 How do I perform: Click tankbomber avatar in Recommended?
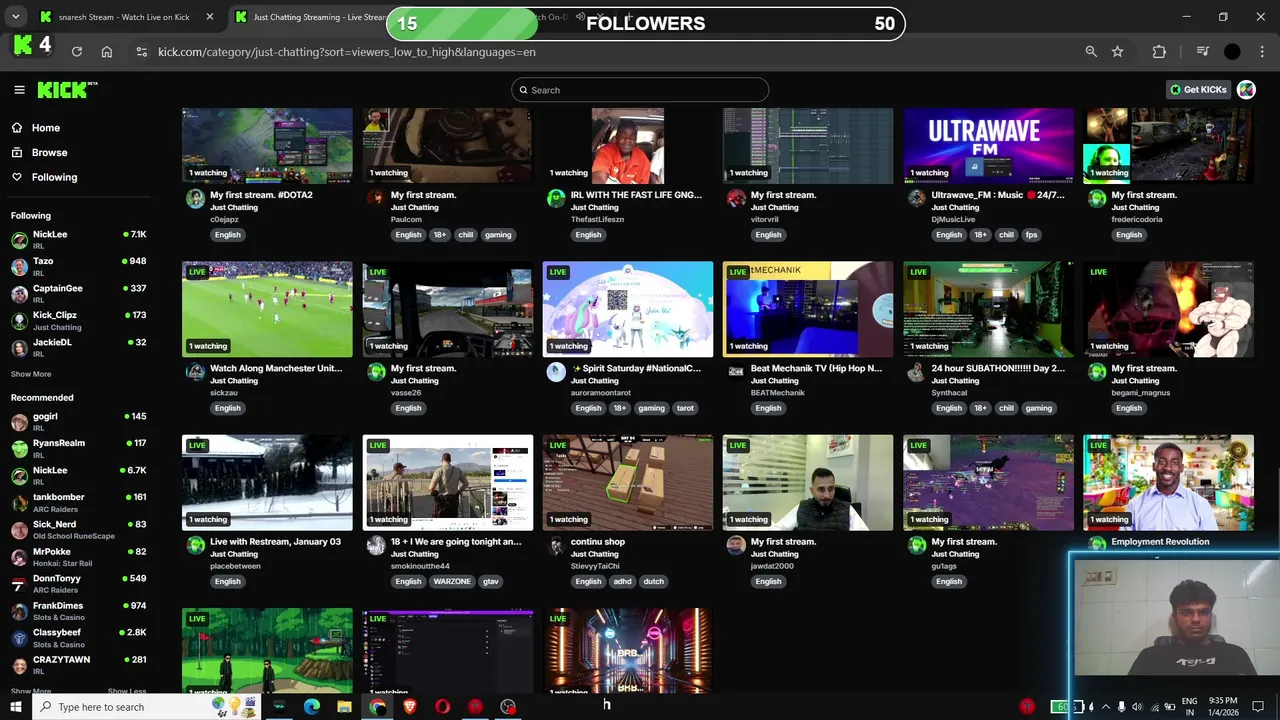point(19,503)
